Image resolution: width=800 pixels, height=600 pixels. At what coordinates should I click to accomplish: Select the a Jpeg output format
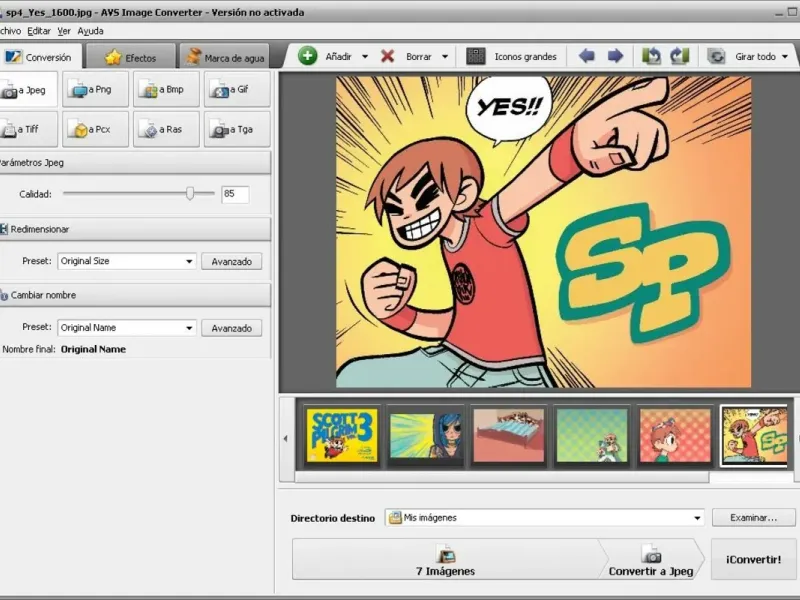point(28,90)
